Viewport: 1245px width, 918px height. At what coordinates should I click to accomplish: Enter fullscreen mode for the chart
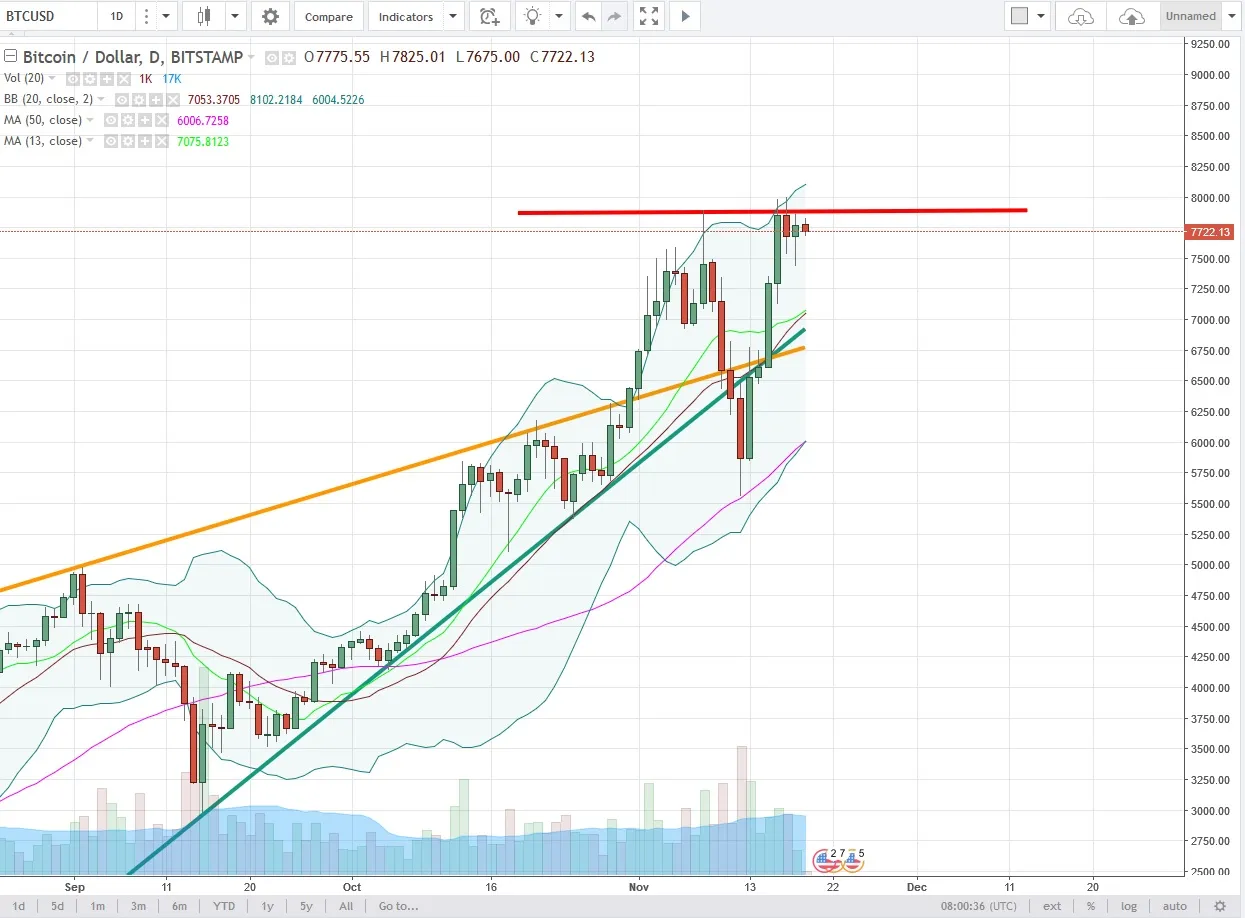[x=649, y=16]
